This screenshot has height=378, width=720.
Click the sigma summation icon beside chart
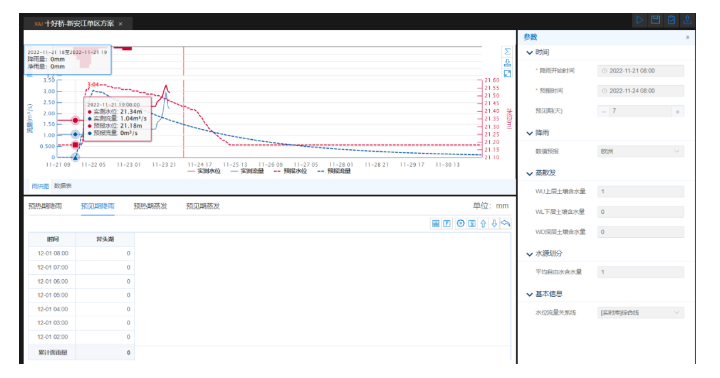click(x=507, y=51)
